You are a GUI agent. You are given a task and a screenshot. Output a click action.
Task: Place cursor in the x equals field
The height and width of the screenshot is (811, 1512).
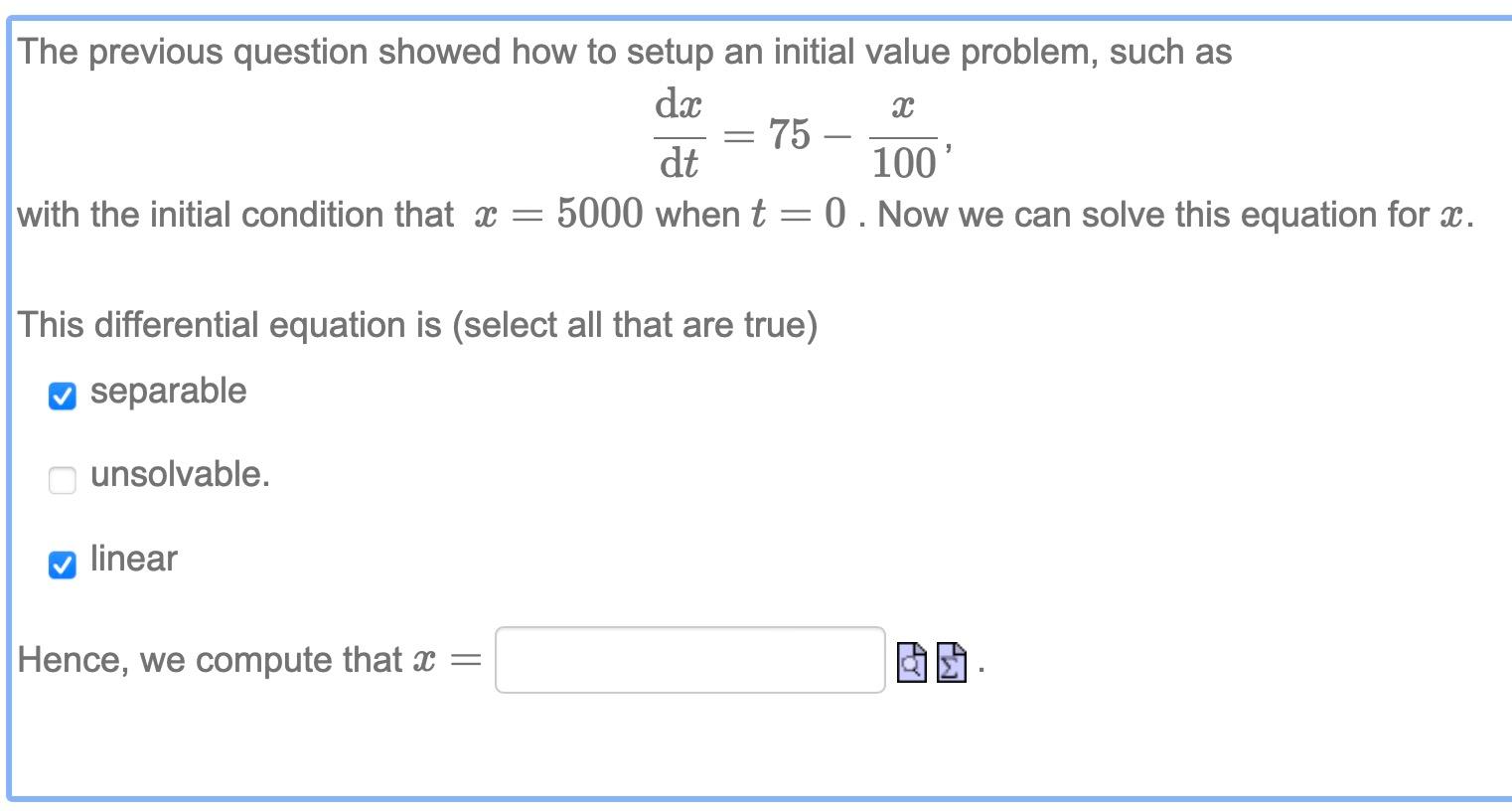(689, 660)
